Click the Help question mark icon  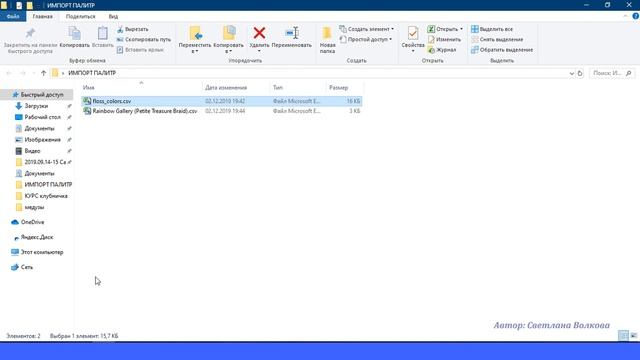tap(636, 16)
